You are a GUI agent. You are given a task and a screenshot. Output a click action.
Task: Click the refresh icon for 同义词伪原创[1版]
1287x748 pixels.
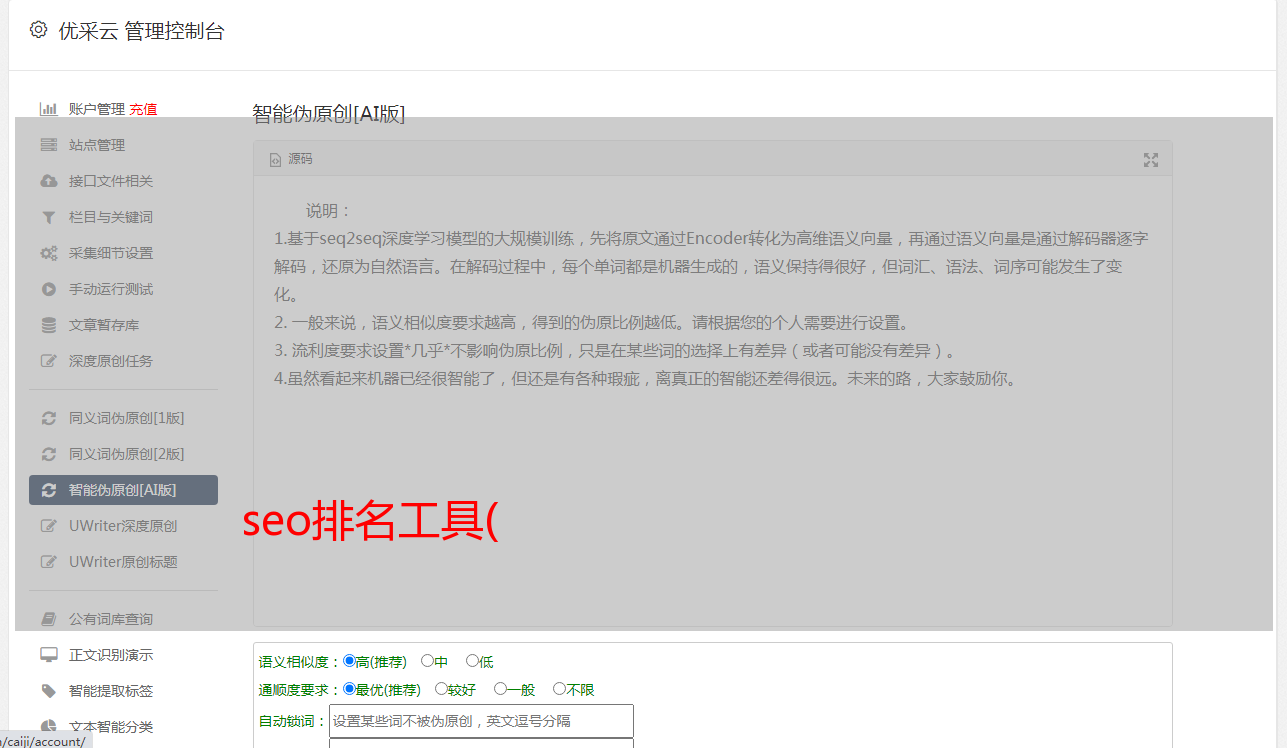48,418
